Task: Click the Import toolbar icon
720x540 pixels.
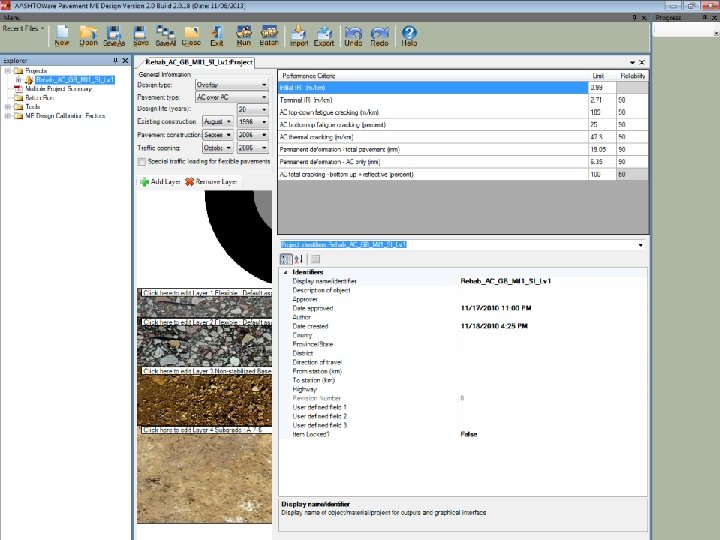Action: coord(299,34)
